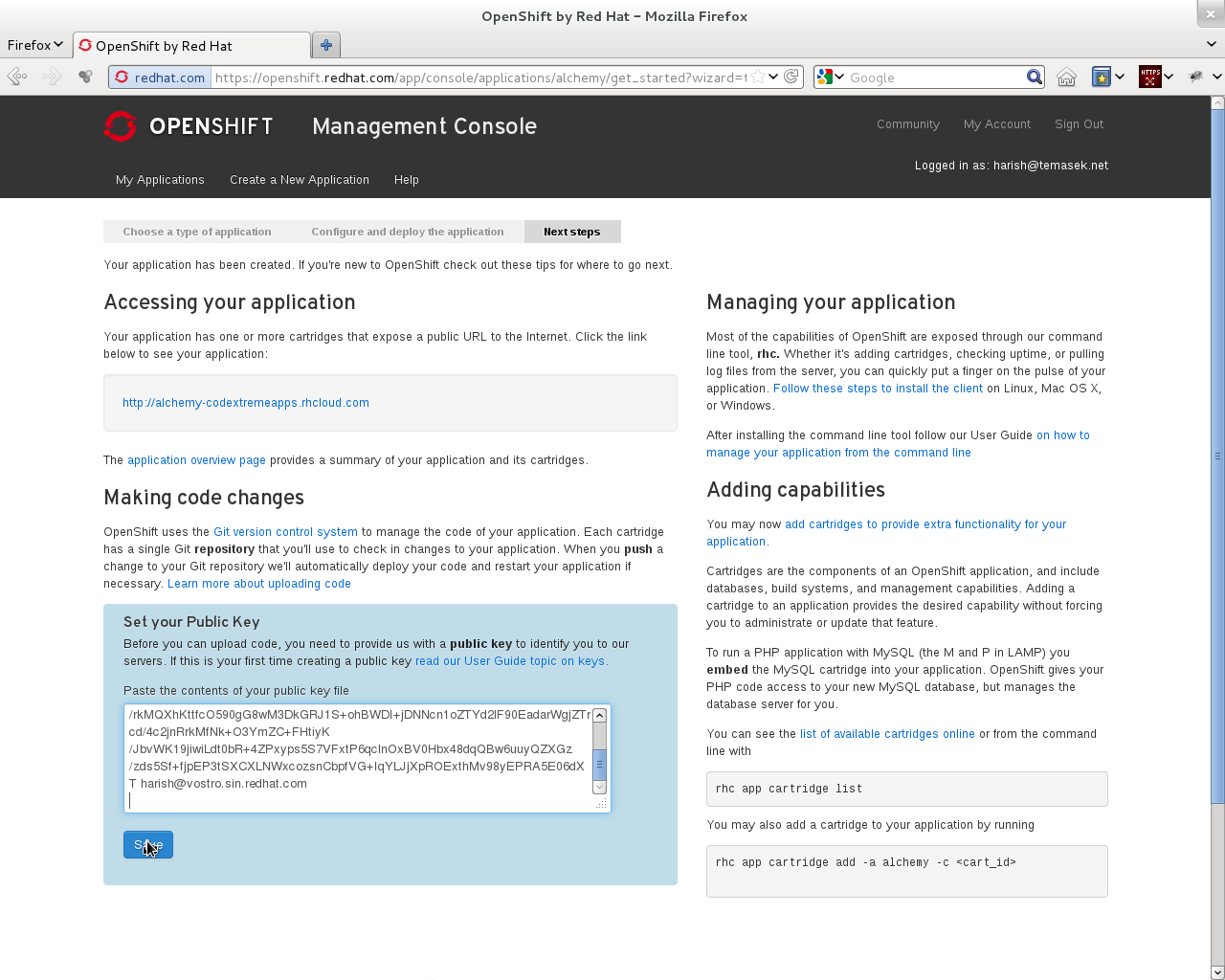Open My Account
This screenshot has width=1225, height=980.
point(997,124)
